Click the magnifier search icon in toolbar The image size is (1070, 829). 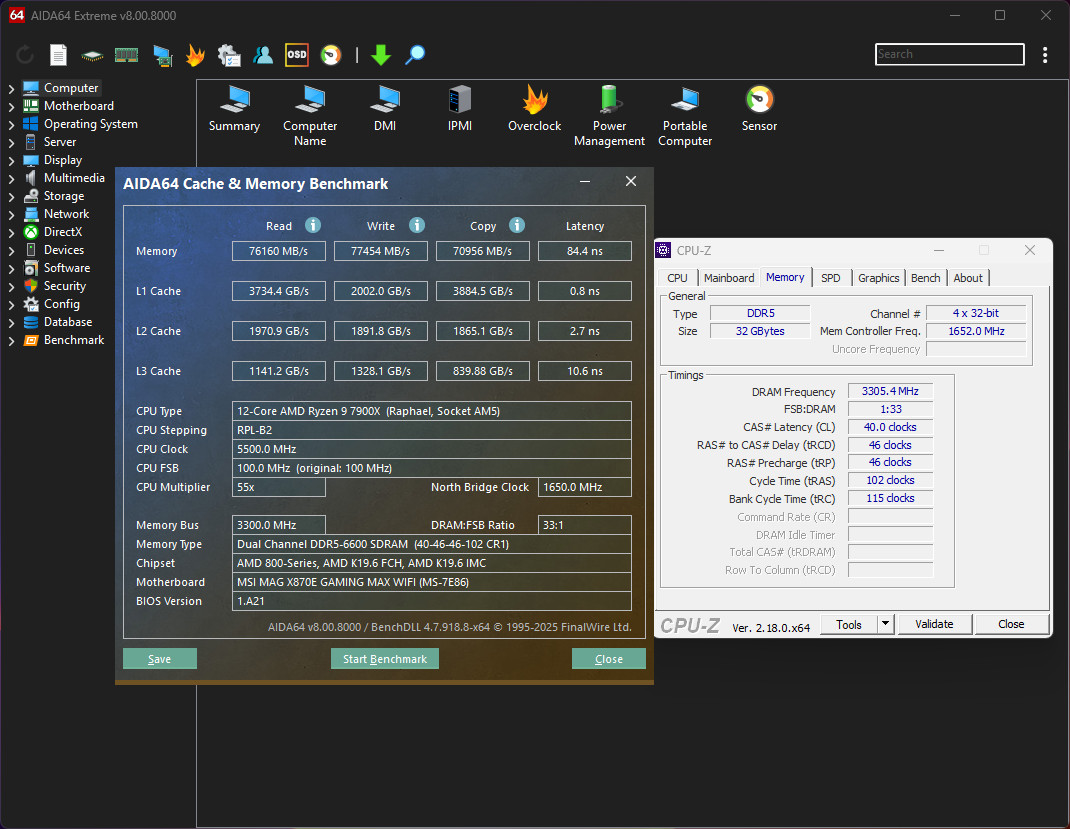coord(415,55)
